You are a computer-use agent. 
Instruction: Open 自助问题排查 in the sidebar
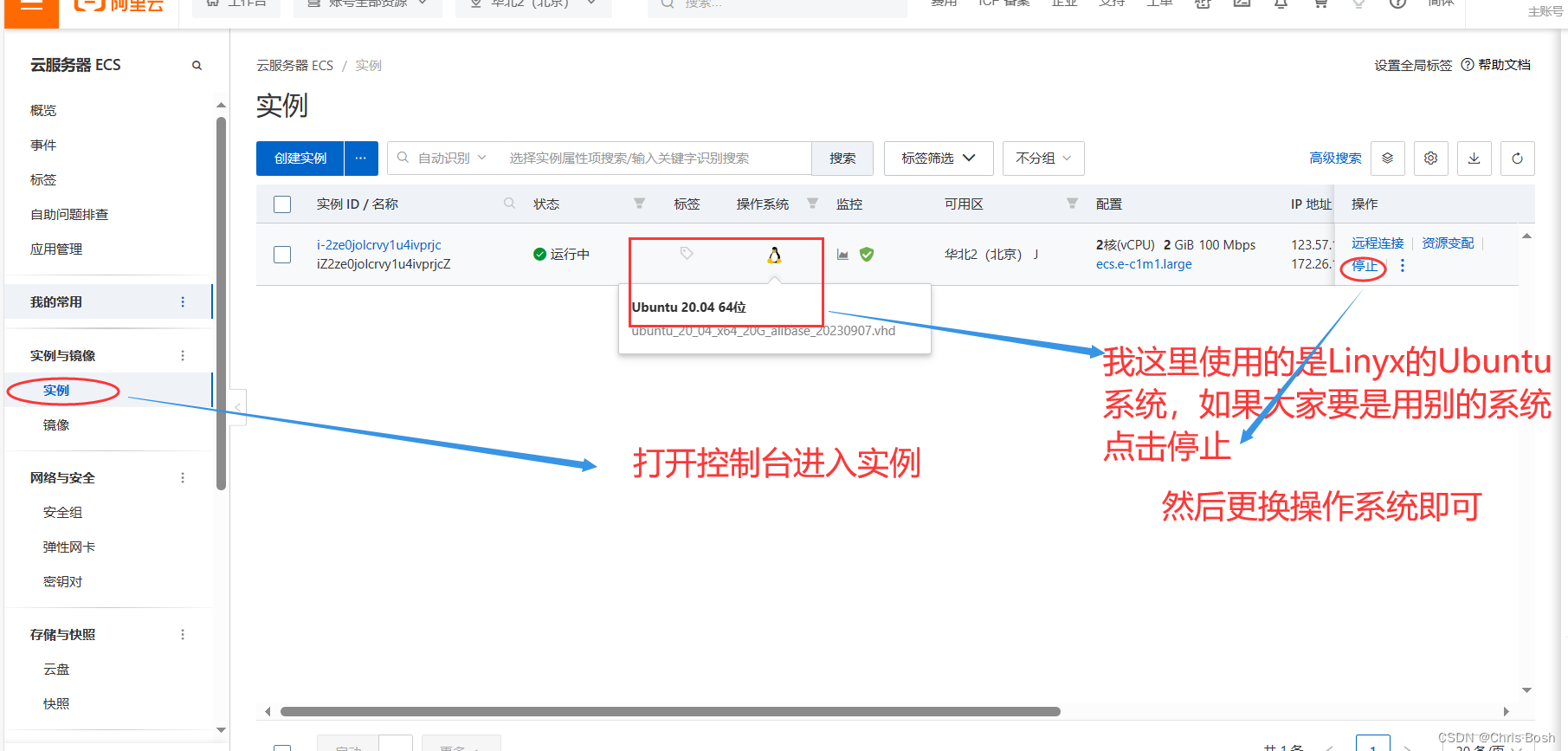[x=69, y=215]
